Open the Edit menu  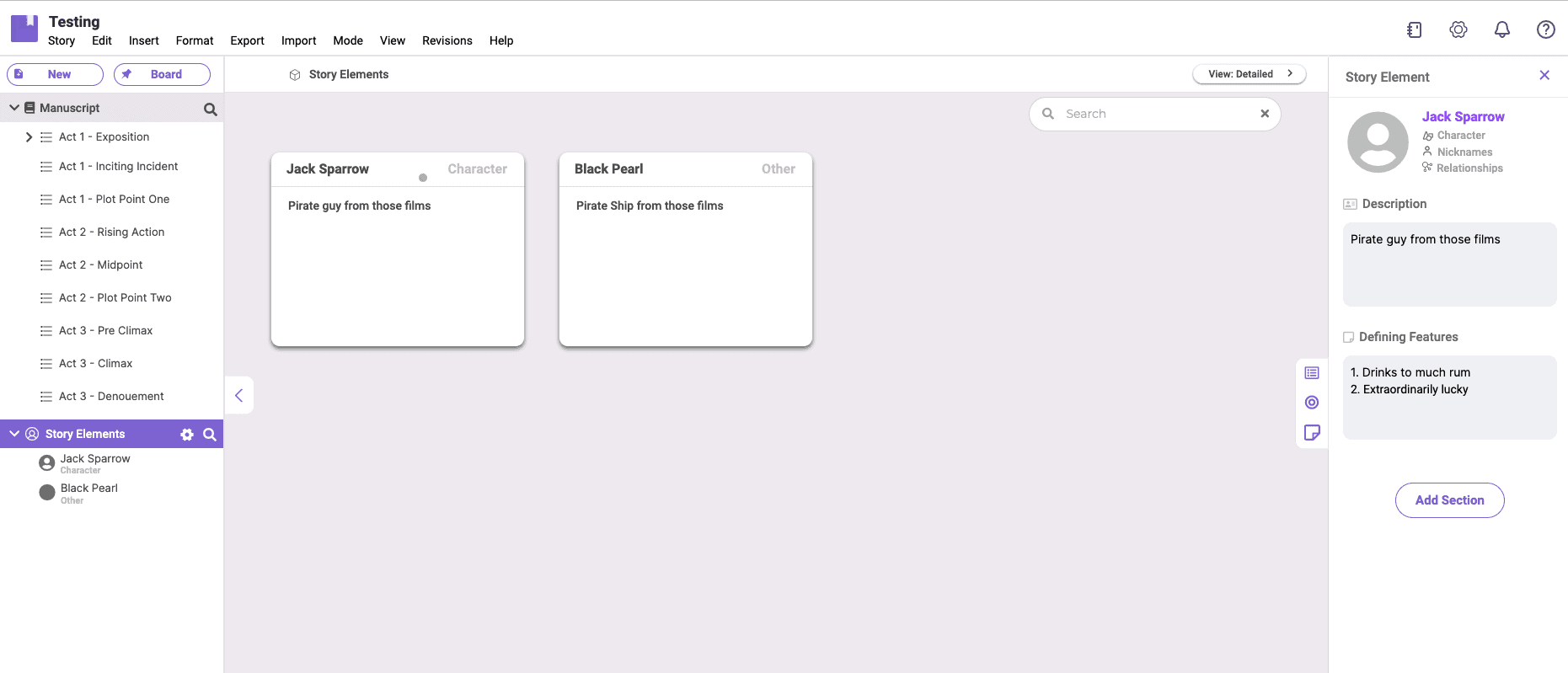[x=102, y=40]
